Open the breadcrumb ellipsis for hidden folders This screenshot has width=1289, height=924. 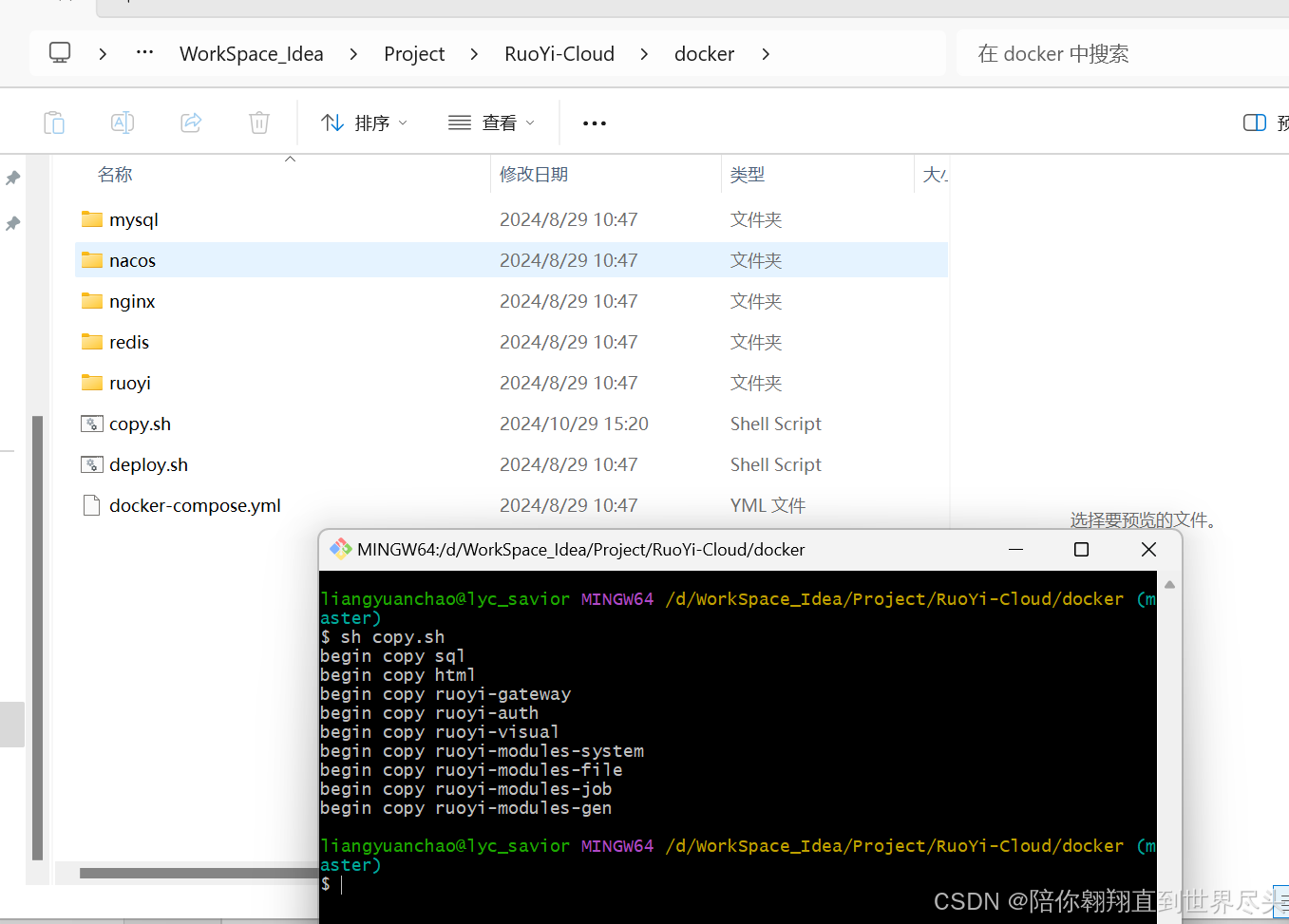[x=144, y=53]
